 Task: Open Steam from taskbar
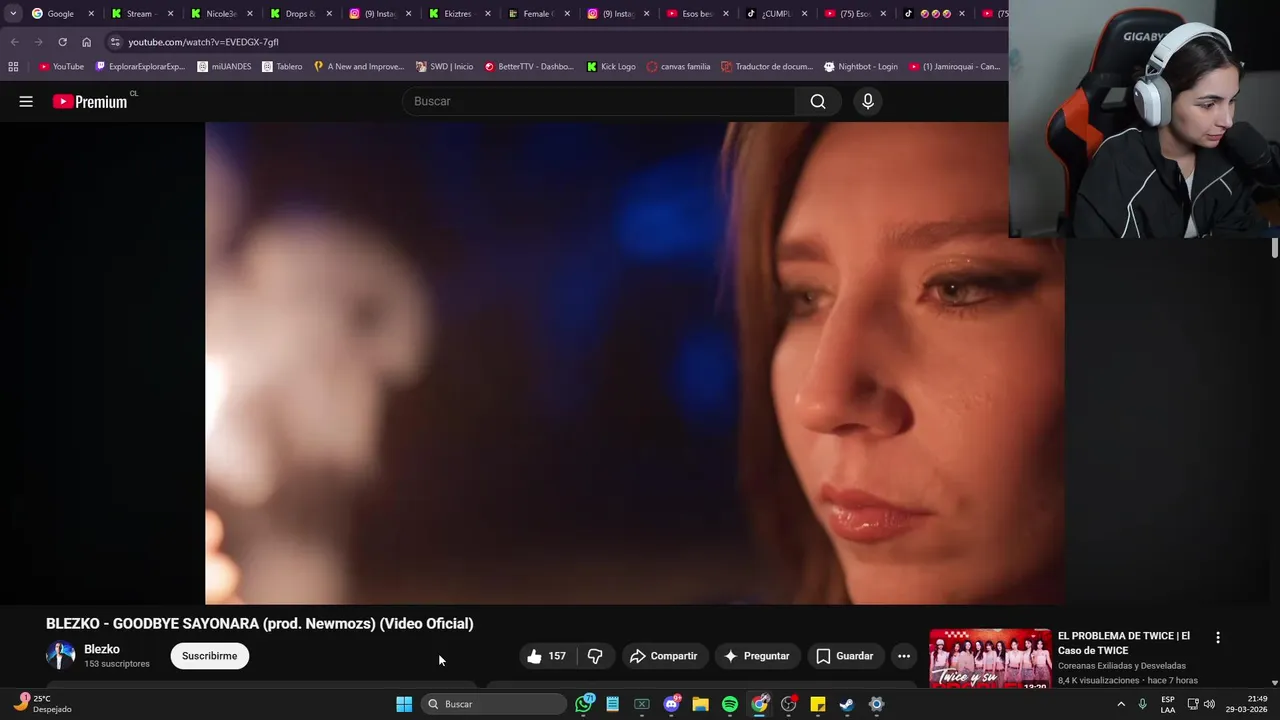(847, 704)
